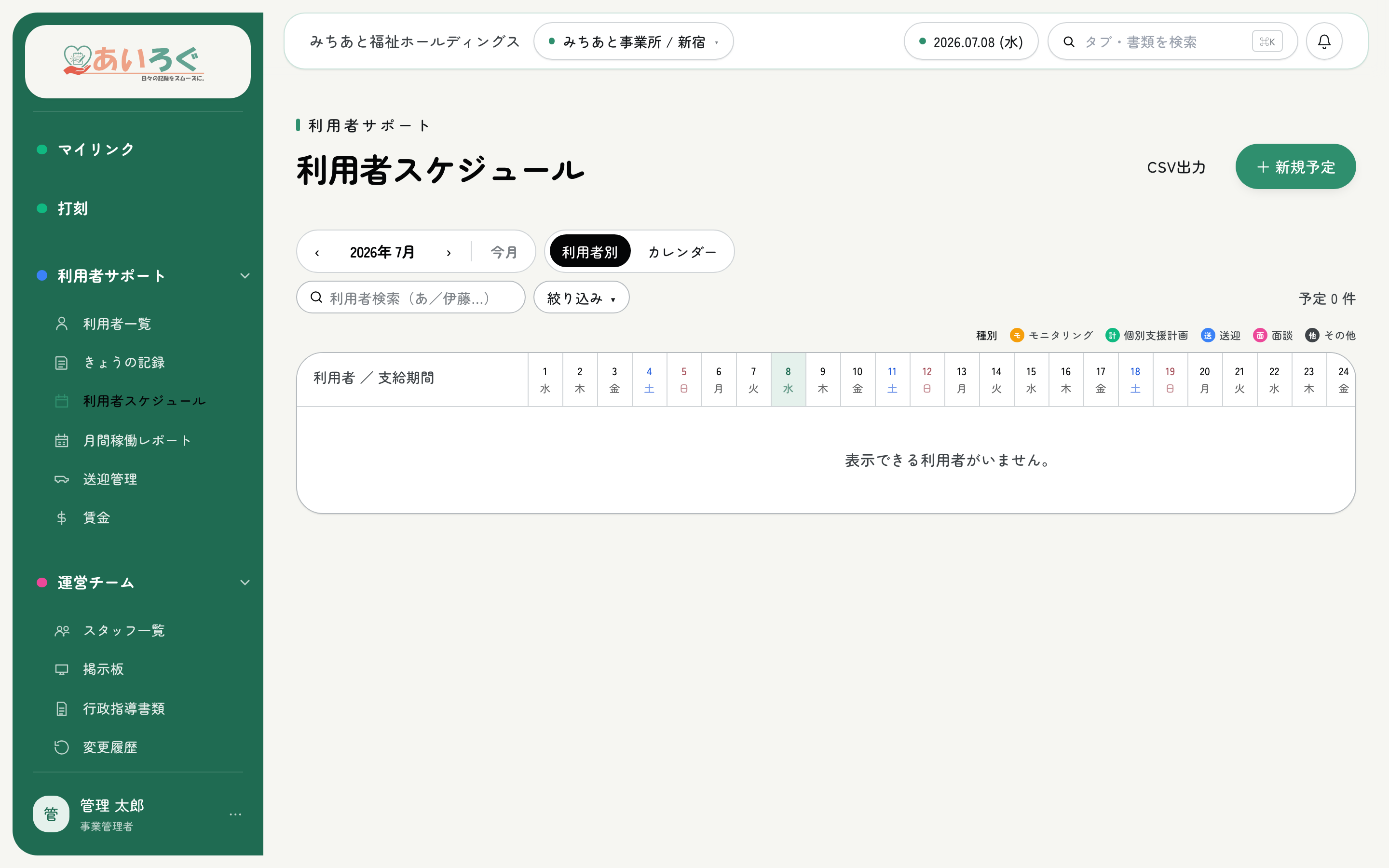Image resolution: width=1389 pixels, height=868 pixels.
Task: Switch to カレンダー view
Action: coord(682,251)
